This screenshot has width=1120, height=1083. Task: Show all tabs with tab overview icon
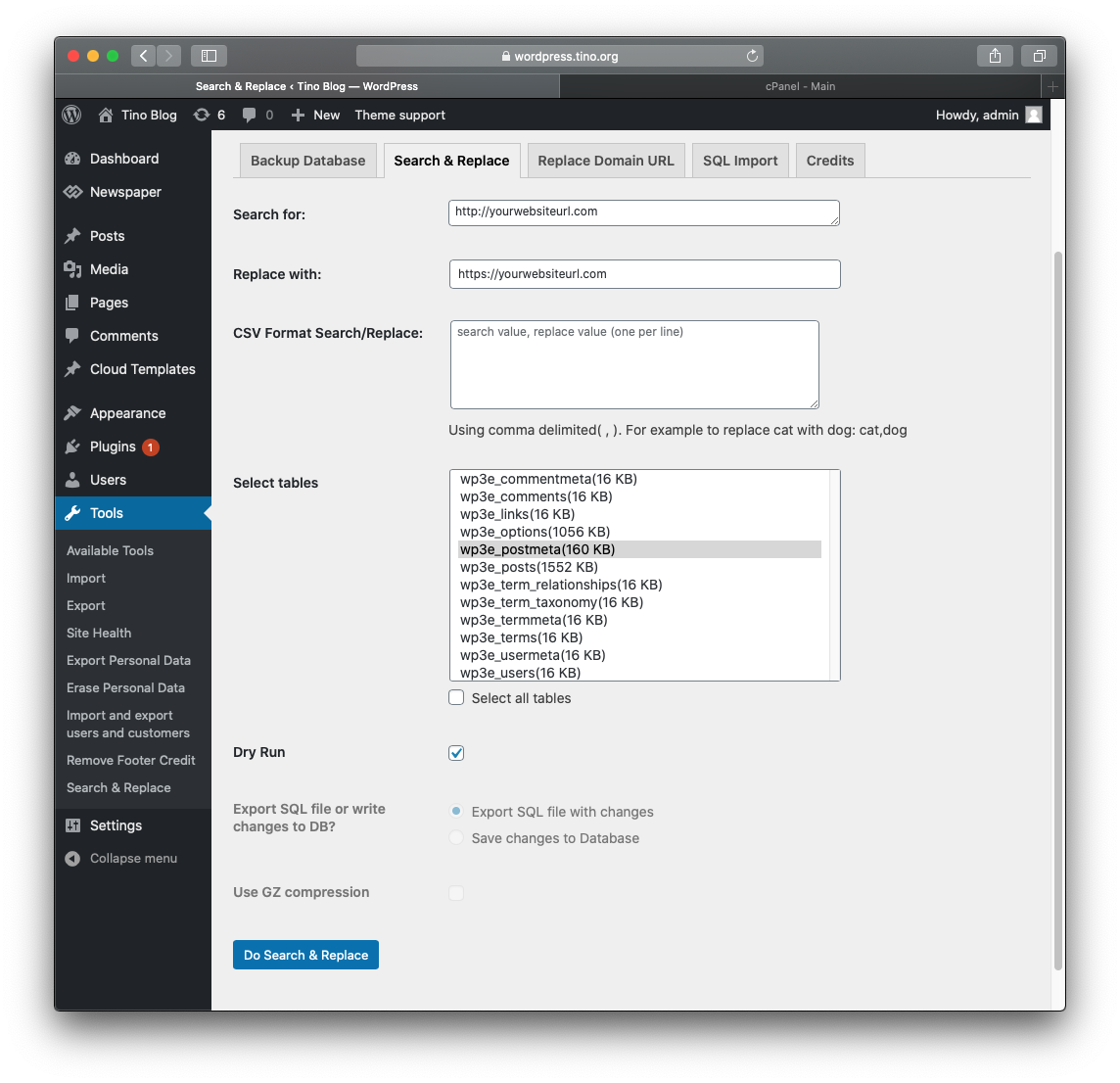pyautogui.click(x=1040, y=56)
